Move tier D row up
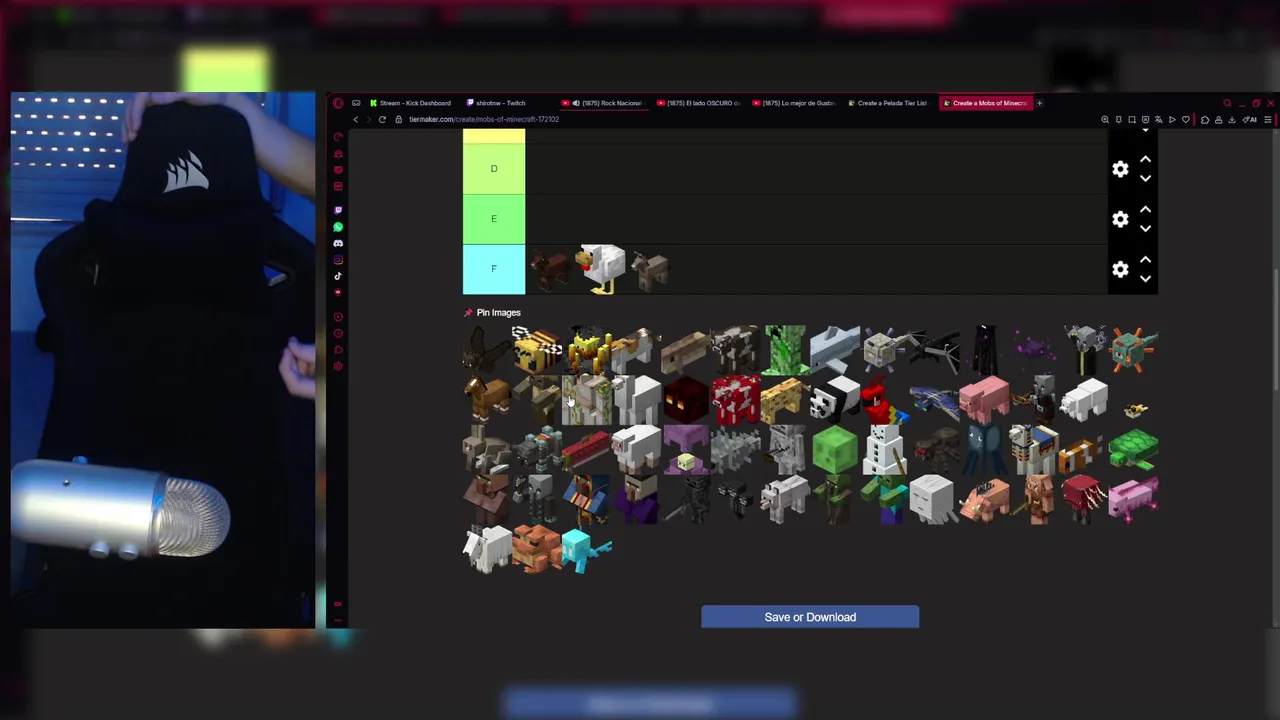The width and height of the screenshot is (1280, 720). coord(1146,160)
